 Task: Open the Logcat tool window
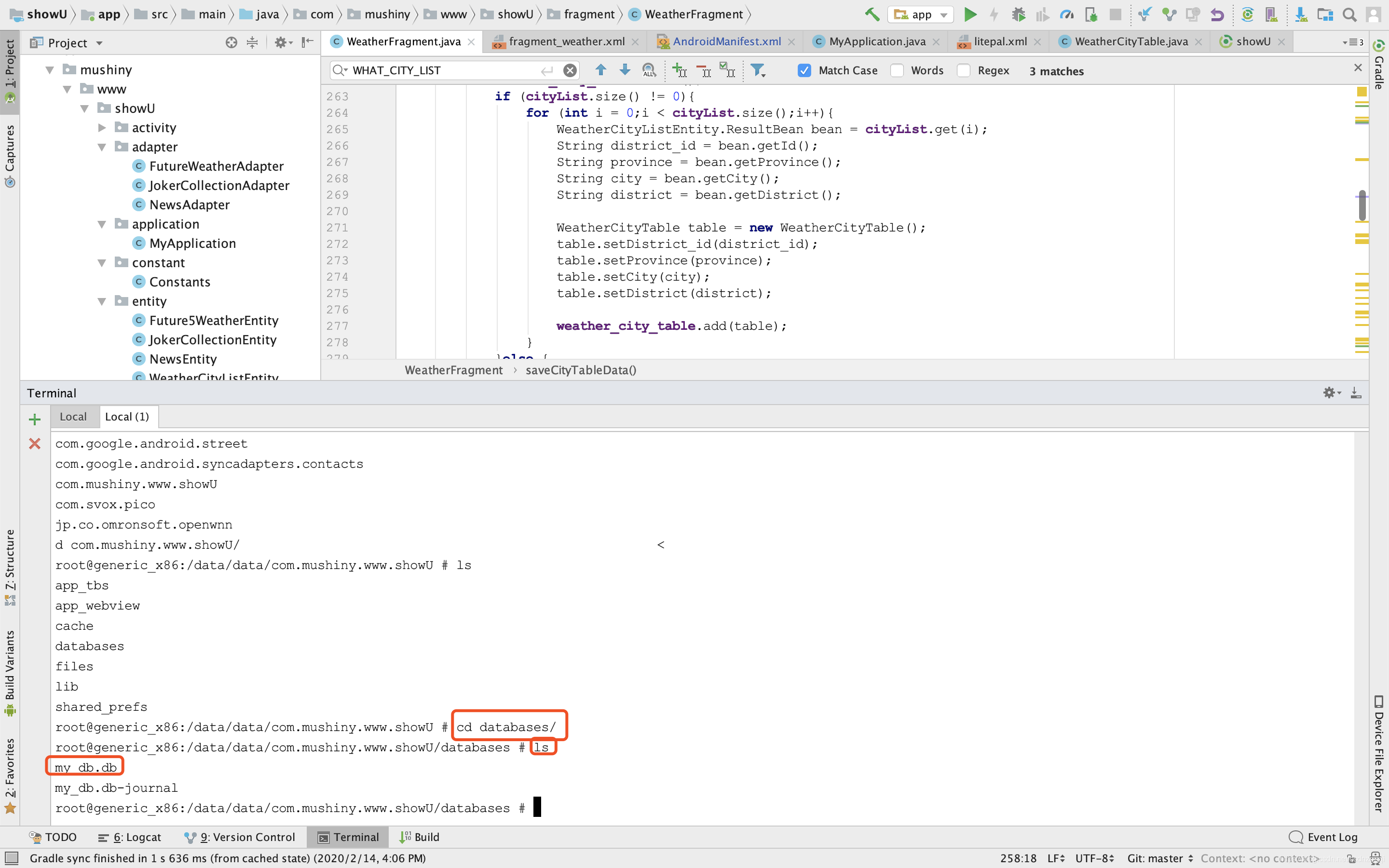[130, 837]
